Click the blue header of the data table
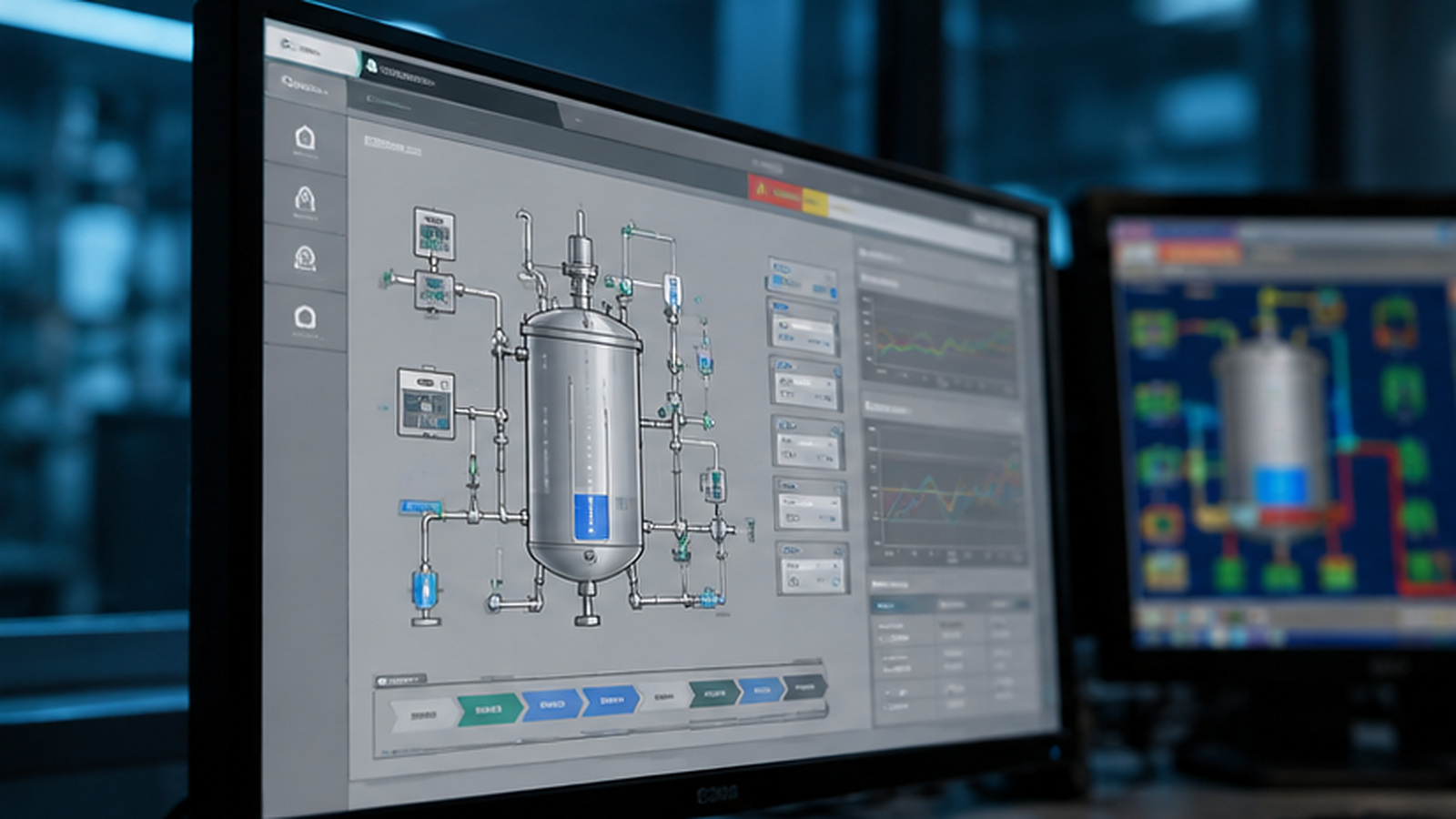Image resolution: width=1456 pixels, height=819 pixels. coord(950,604)
